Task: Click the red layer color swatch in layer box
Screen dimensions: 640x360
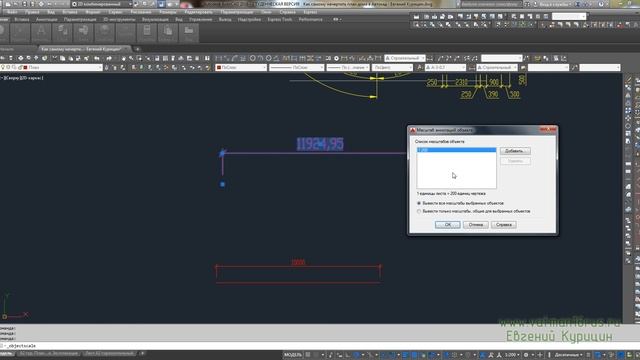Action: [25, 67]
